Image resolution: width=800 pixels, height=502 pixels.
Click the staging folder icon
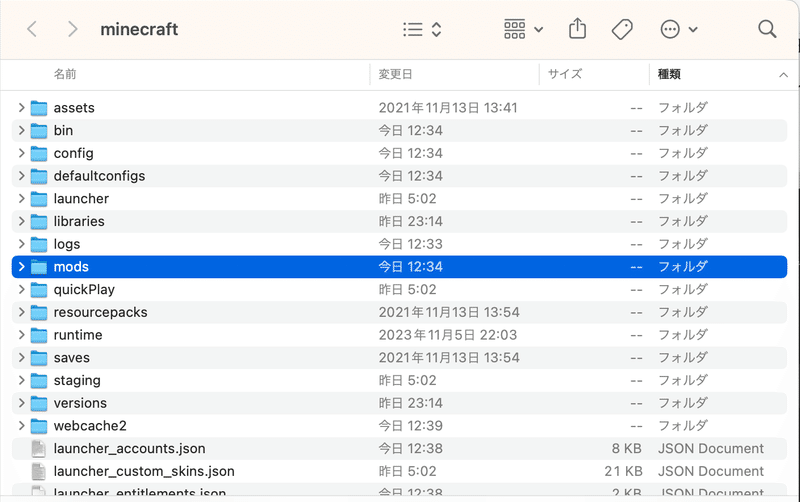pyautogui.click(x=39, y=381)
